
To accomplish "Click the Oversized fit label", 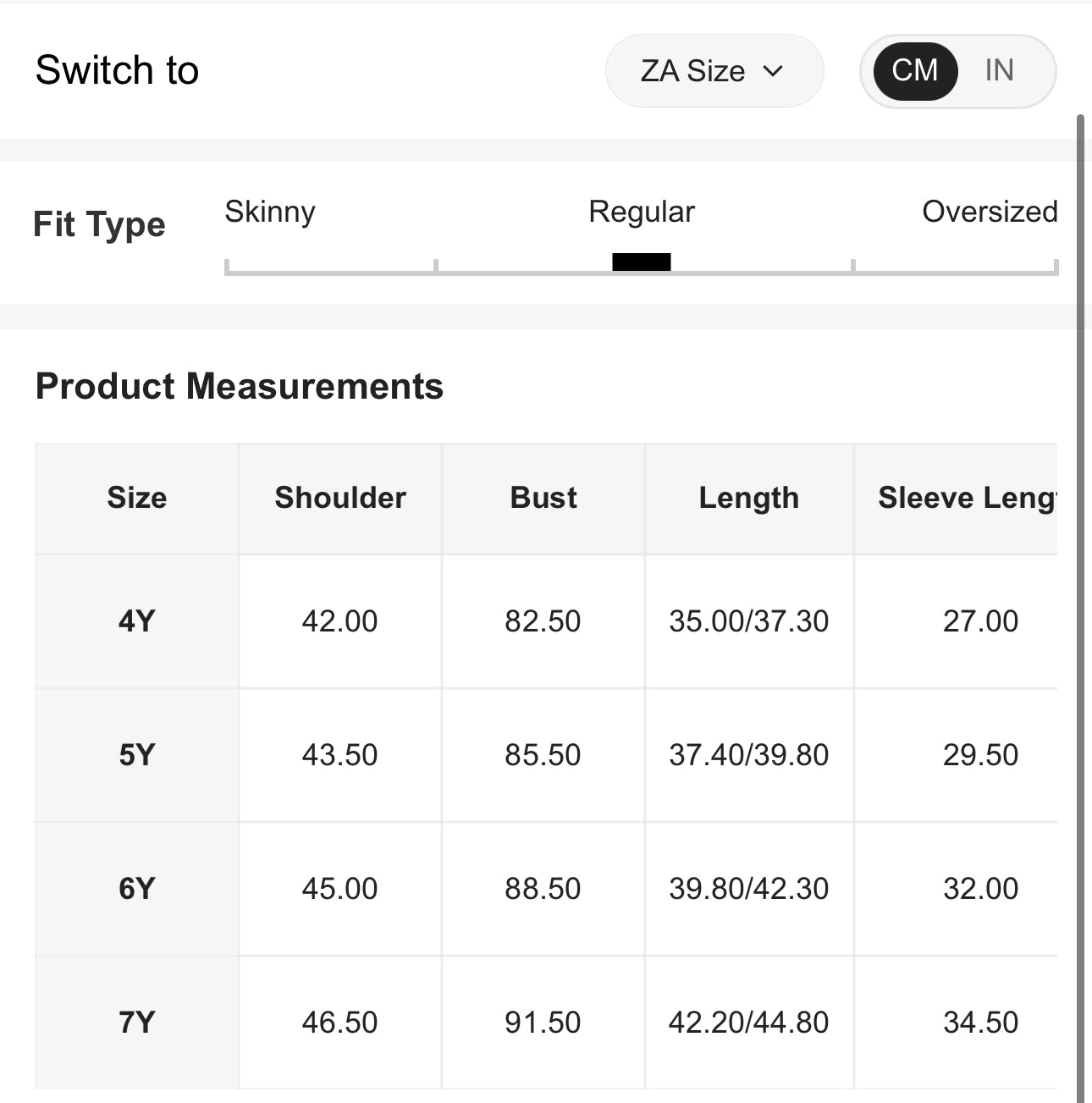I will click(989, 212).
